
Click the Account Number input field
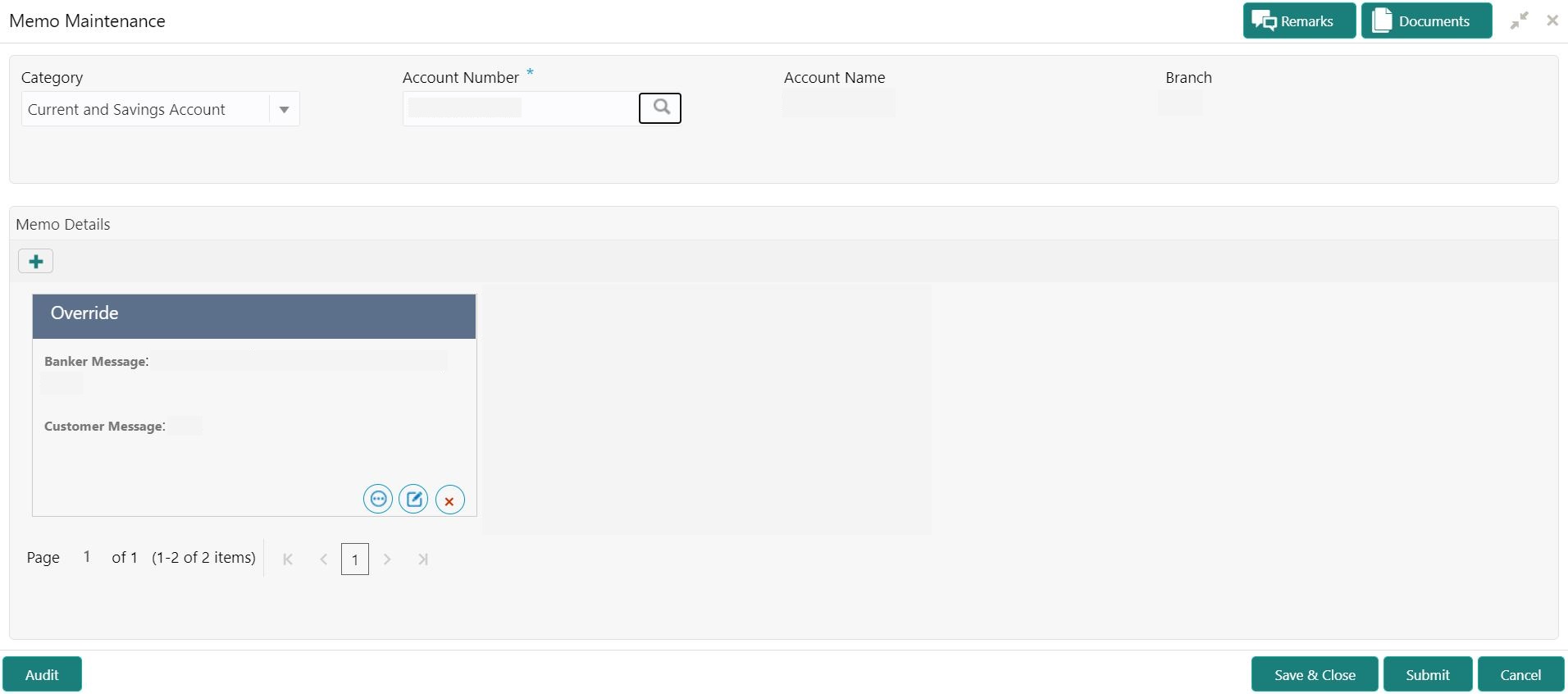tap(521, 108)
